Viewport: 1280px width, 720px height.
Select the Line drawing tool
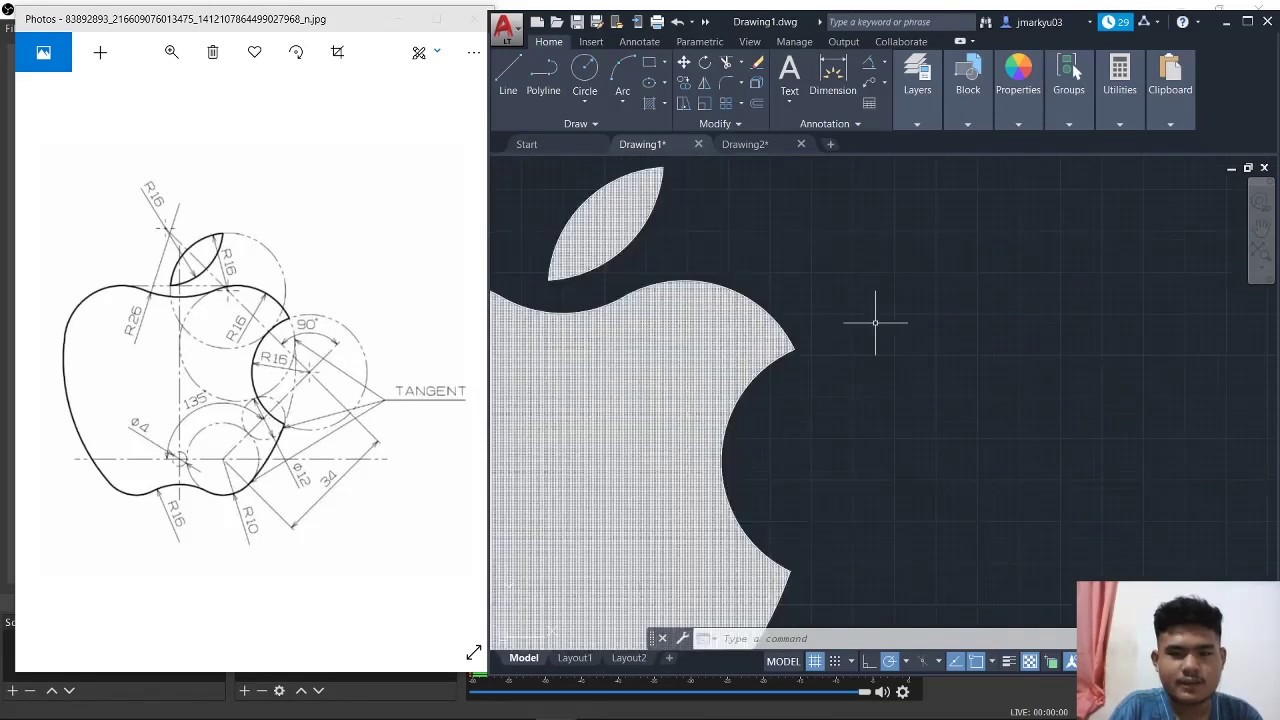[508, 75]
